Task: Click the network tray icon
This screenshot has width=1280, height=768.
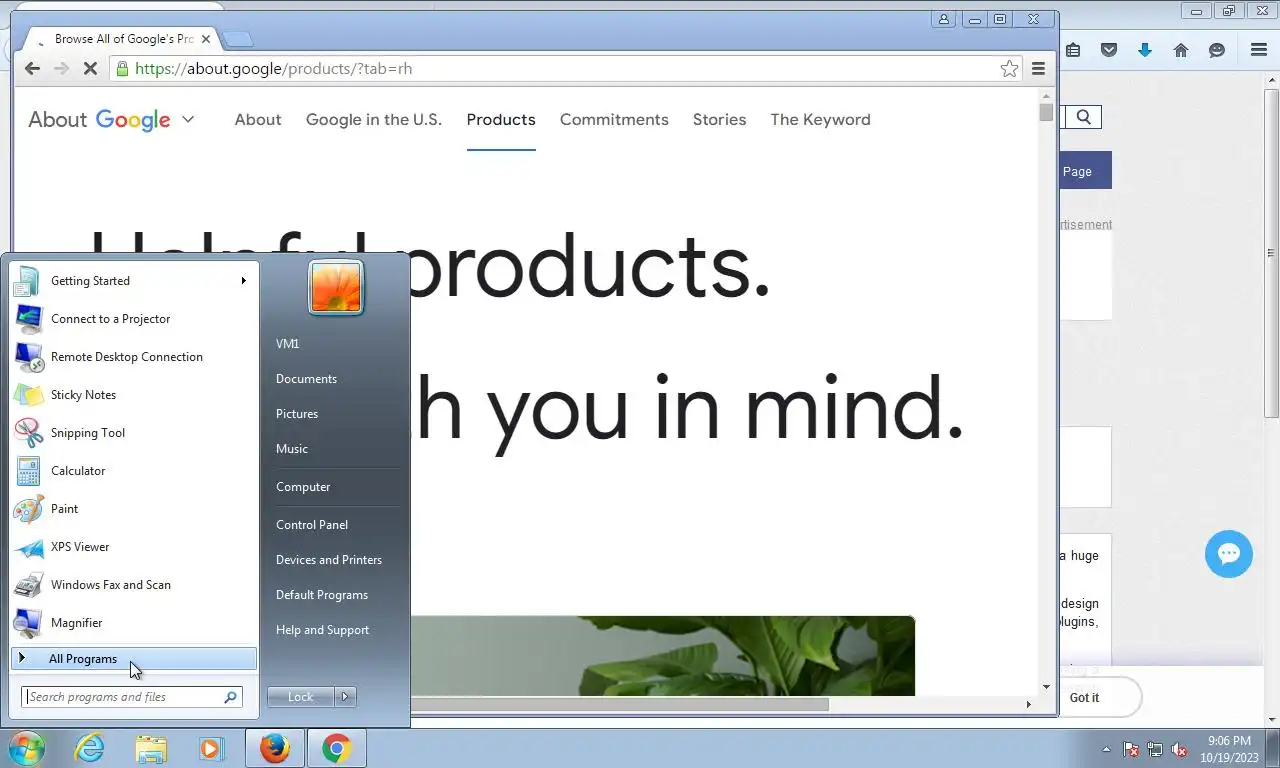Action: [x=1155, y=749]
